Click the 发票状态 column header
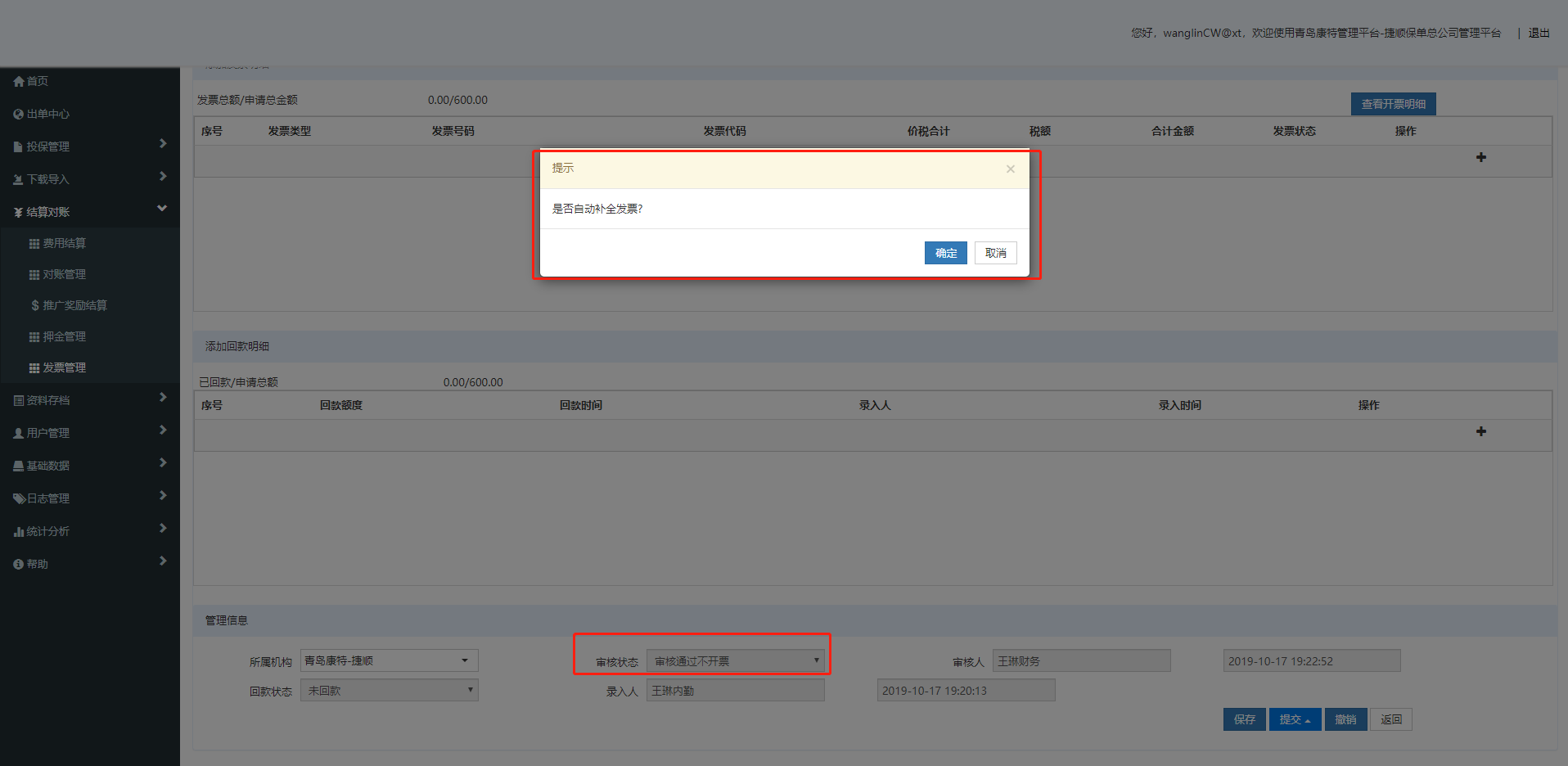 click(x=1295, y=131)
